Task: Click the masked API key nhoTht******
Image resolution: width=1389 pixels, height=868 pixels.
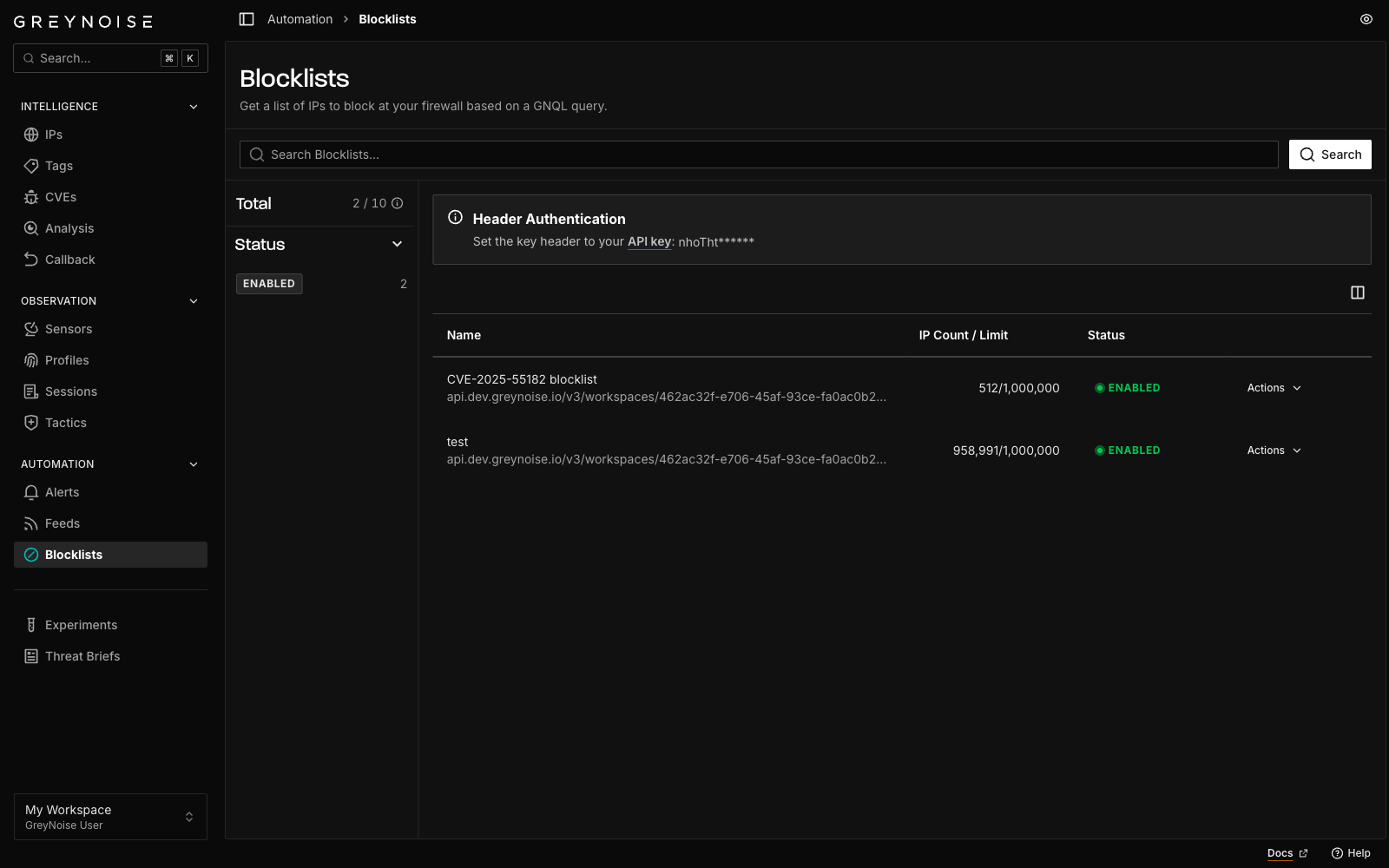Action: [716, 242]
